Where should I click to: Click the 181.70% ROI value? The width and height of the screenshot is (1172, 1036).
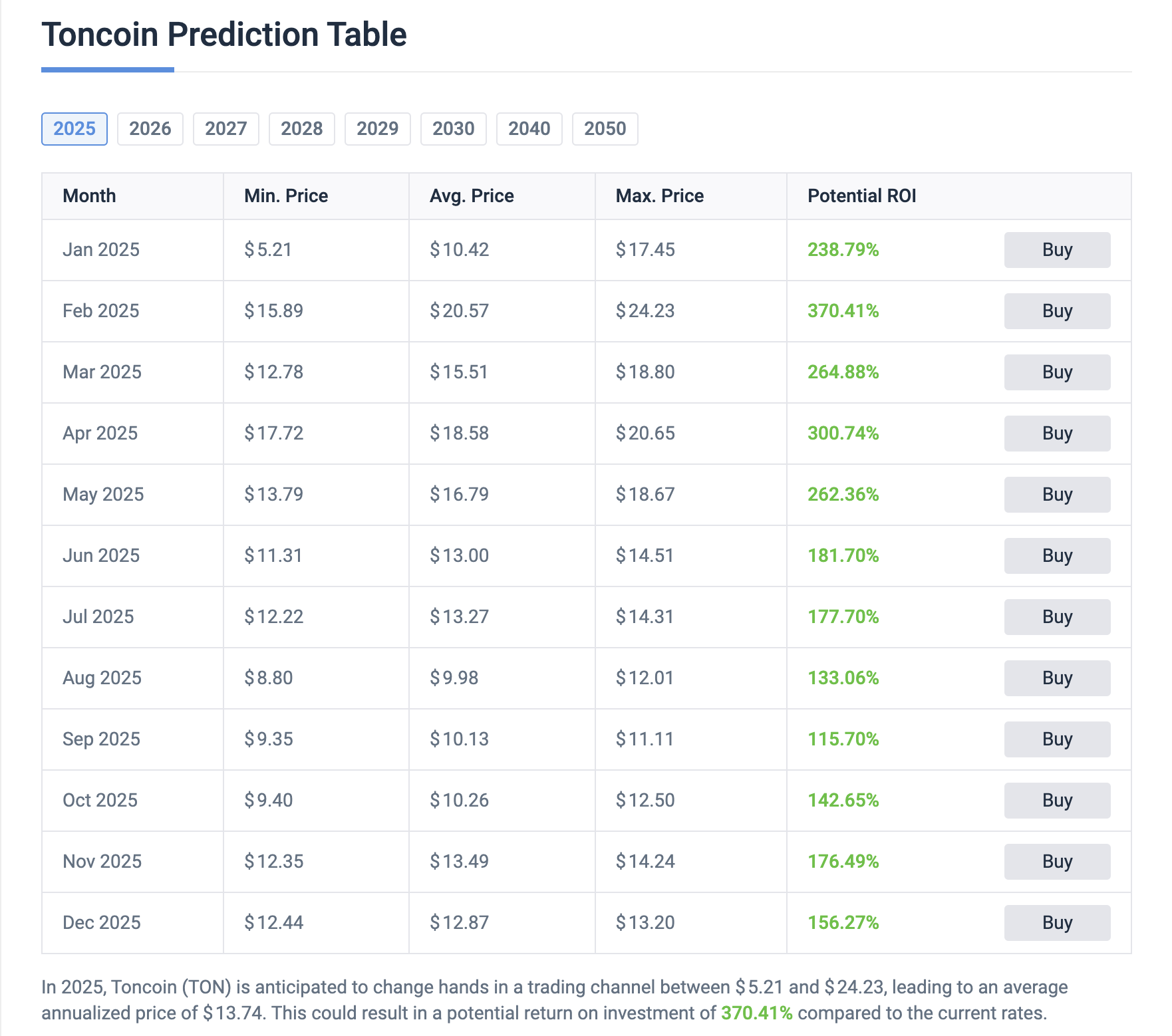(843, 555)
